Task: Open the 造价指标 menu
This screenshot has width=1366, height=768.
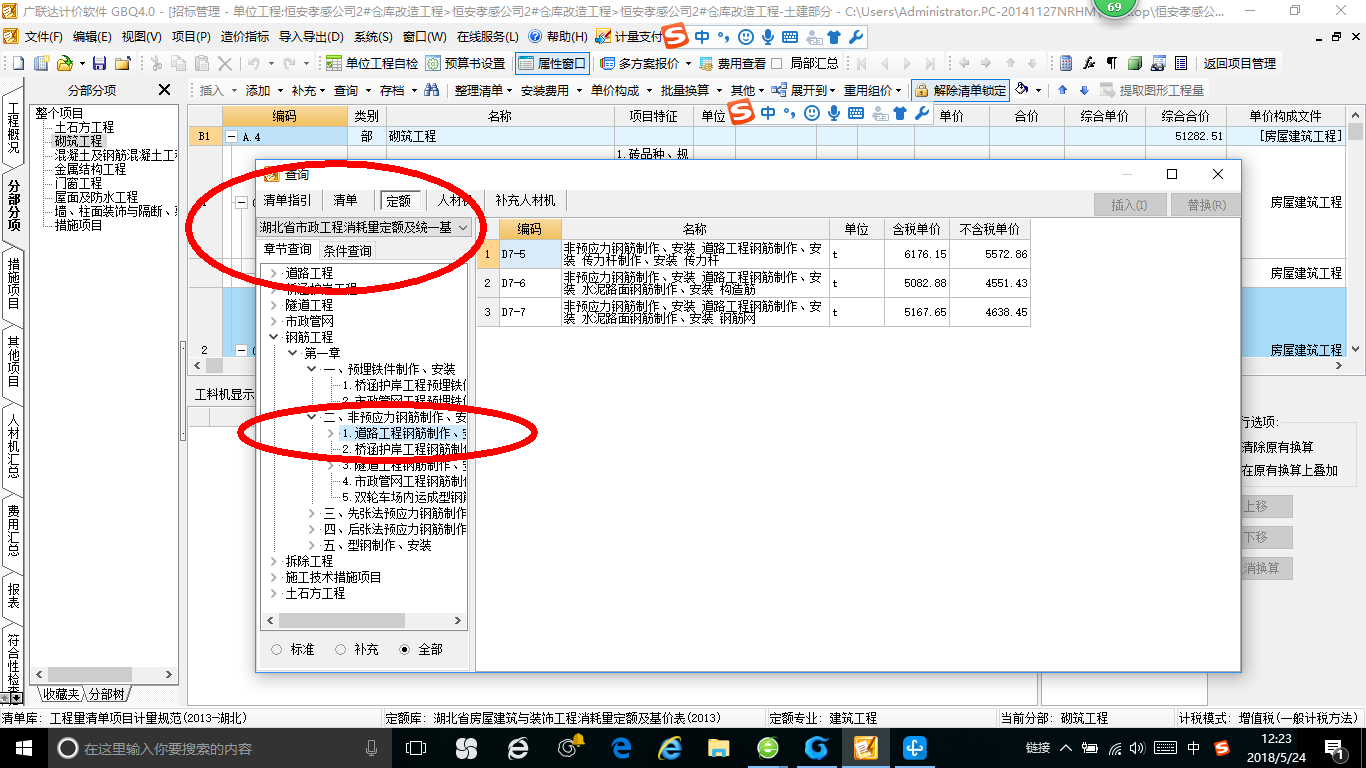Action: pyautogui.click(x=245, y=37)
